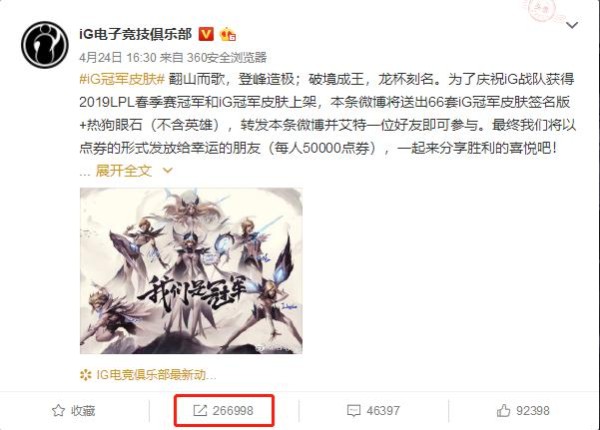This screenshot has height=430, width=600.
Task: Expand full post with 展开全文
Action: [x=124, y=171]
